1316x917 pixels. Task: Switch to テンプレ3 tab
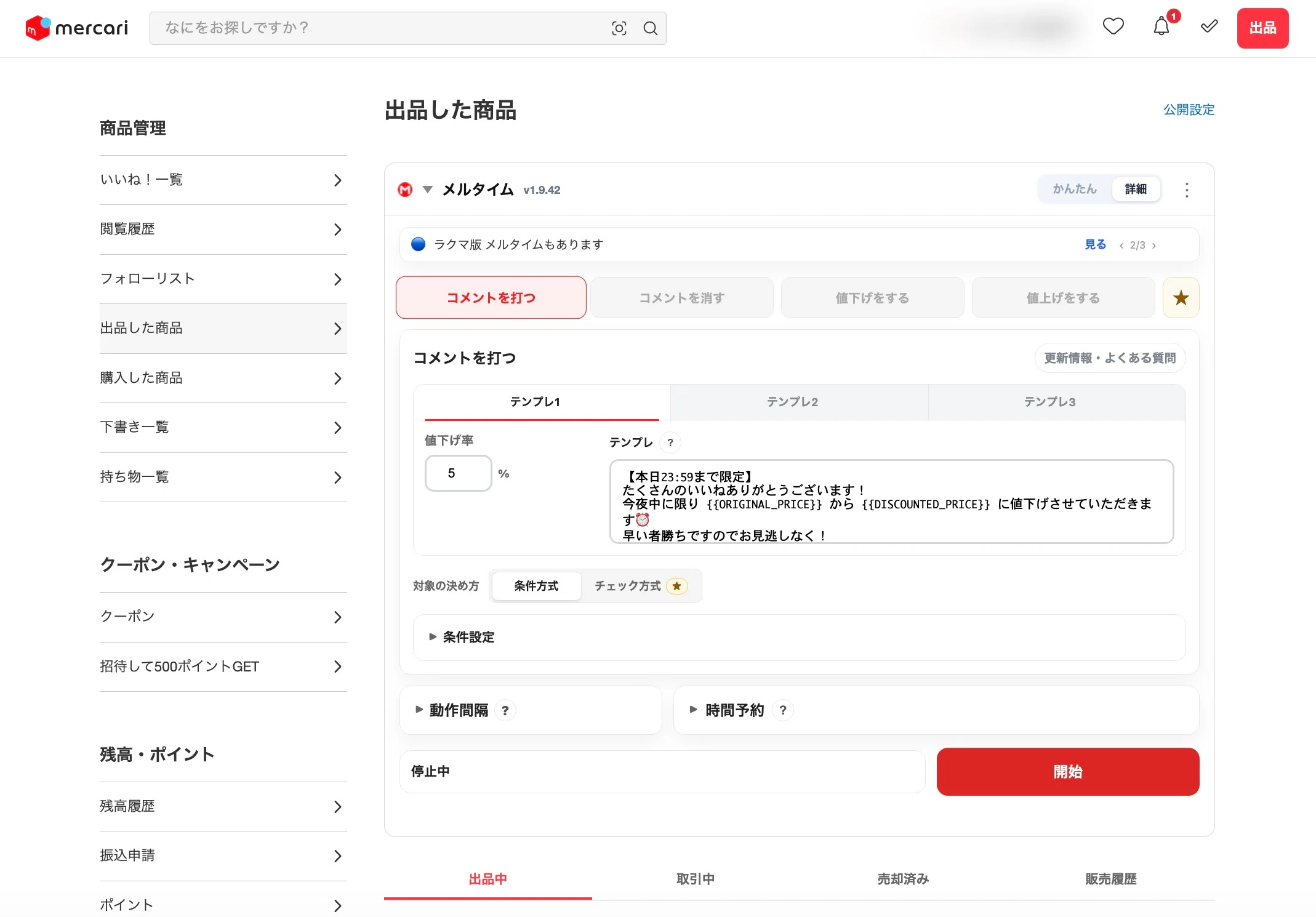(x=1056, y=402)
